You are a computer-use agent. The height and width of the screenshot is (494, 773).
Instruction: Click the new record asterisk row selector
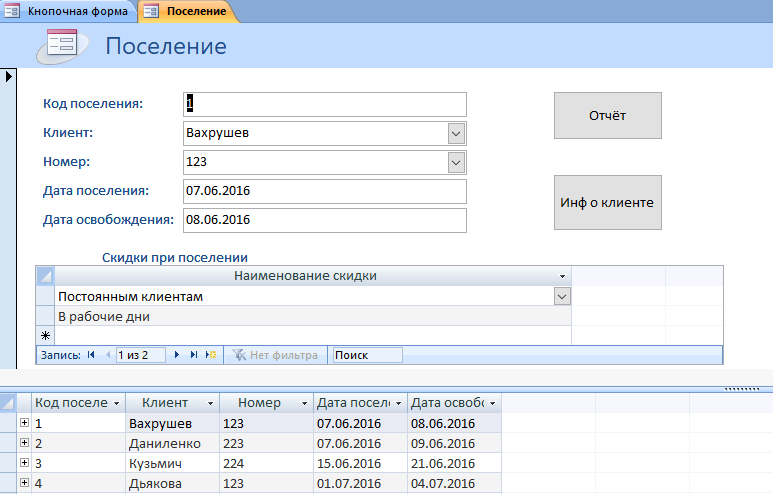pyautogui.click(x=45, y=336)
